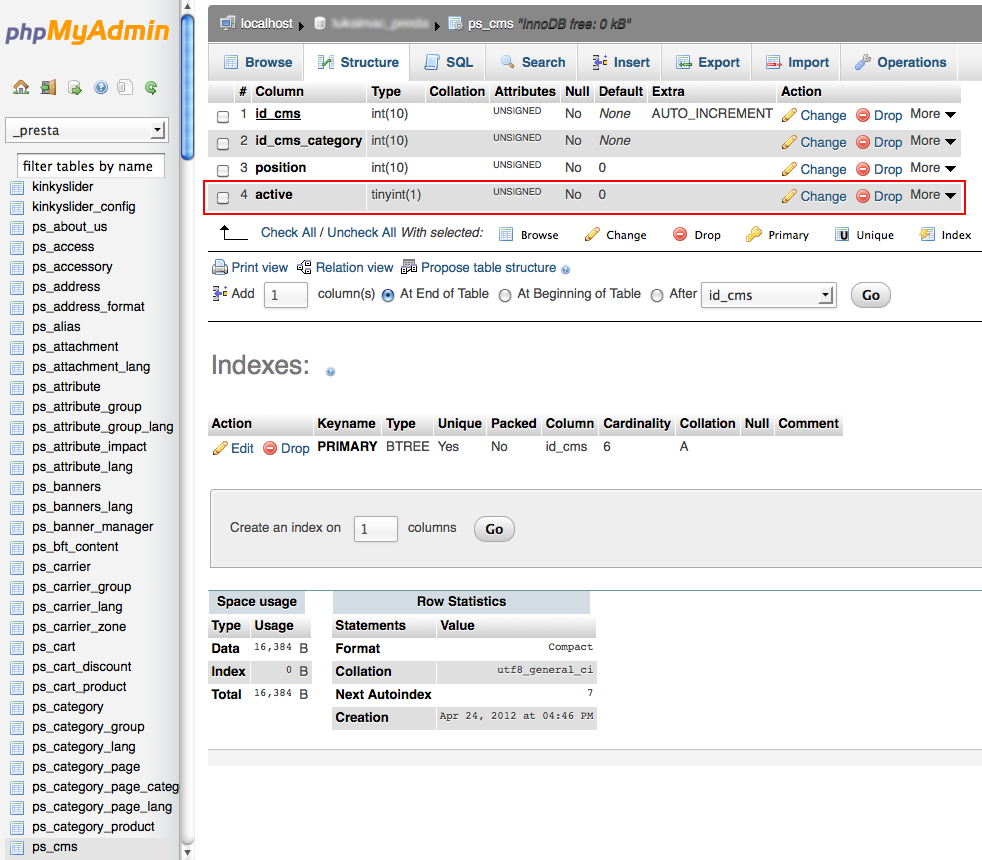Click the red Drop icon for PRIMARY index

[270, 448]
